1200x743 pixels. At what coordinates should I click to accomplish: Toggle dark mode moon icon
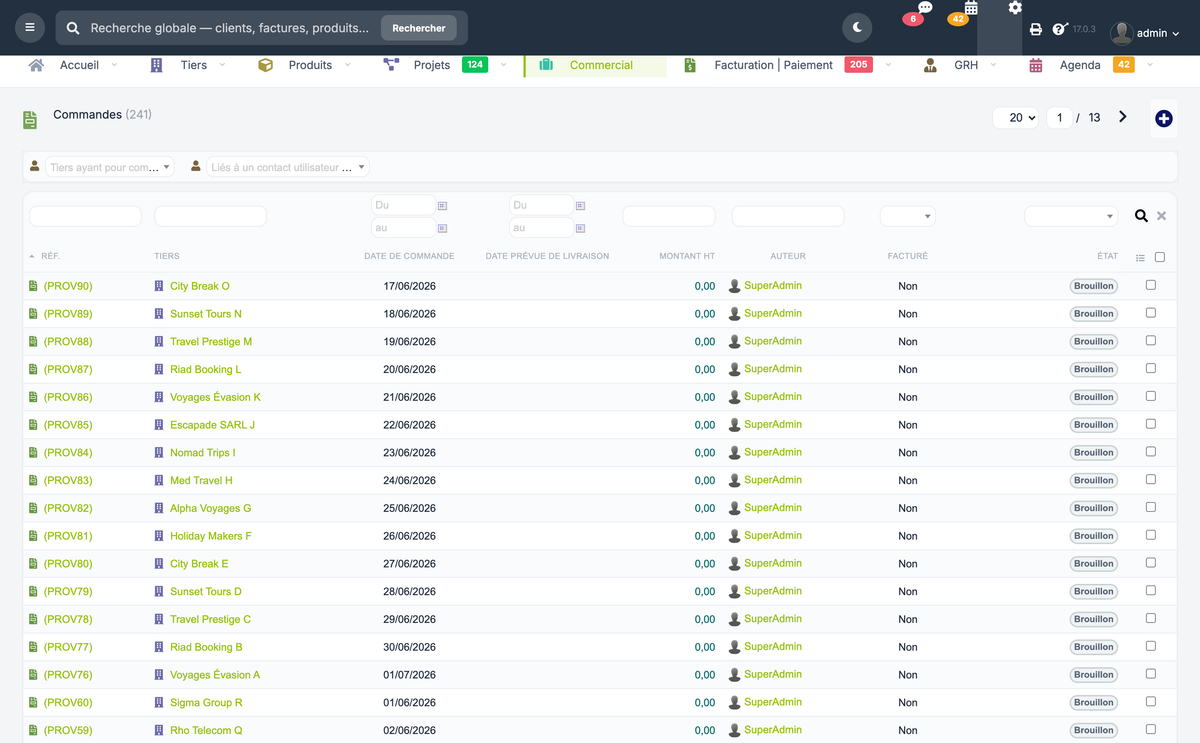coord(857,28)
